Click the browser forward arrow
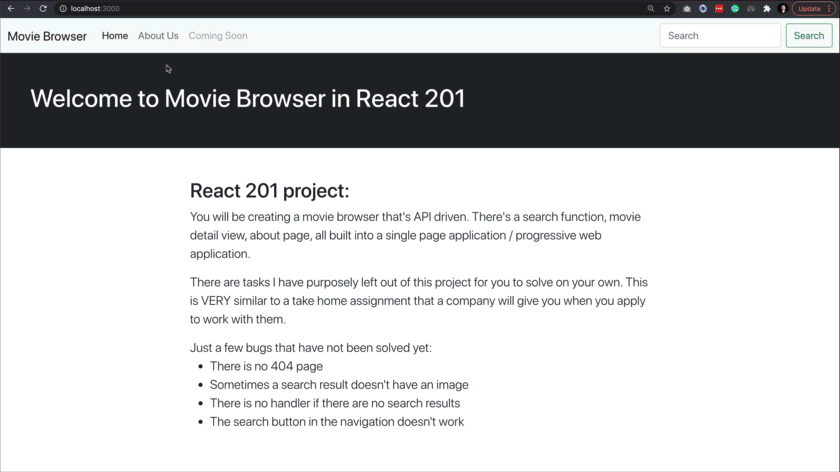The width and height of the screenshot is (840, 472). pyautogui.click(x=27, y=9)
